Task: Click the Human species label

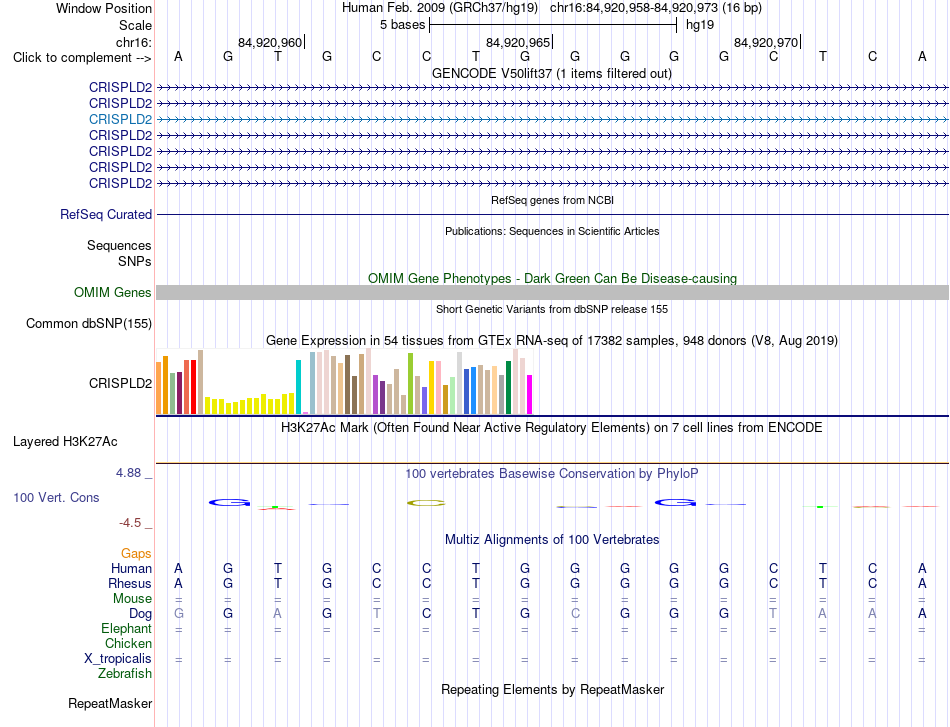Action: point(131,568)
